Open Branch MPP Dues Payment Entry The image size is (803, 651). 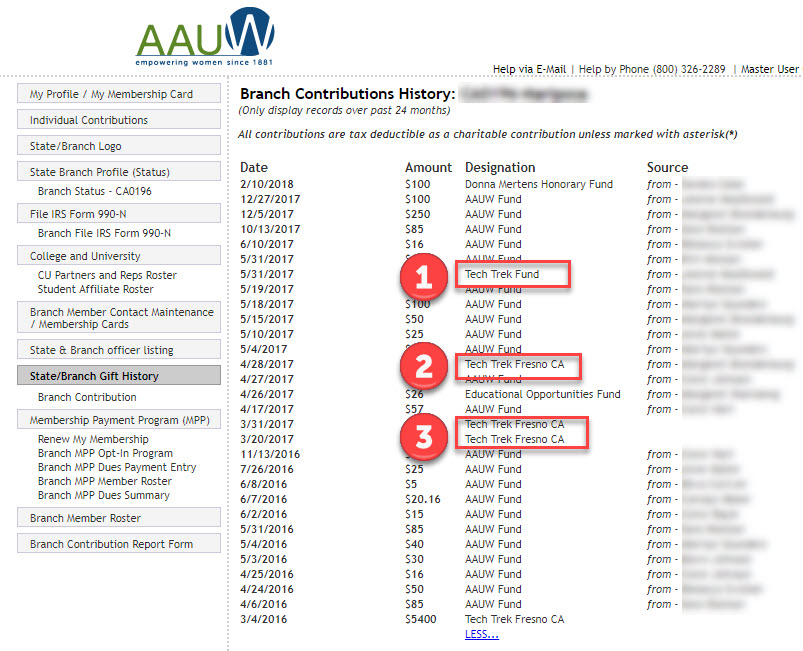[x=117, y=467]
